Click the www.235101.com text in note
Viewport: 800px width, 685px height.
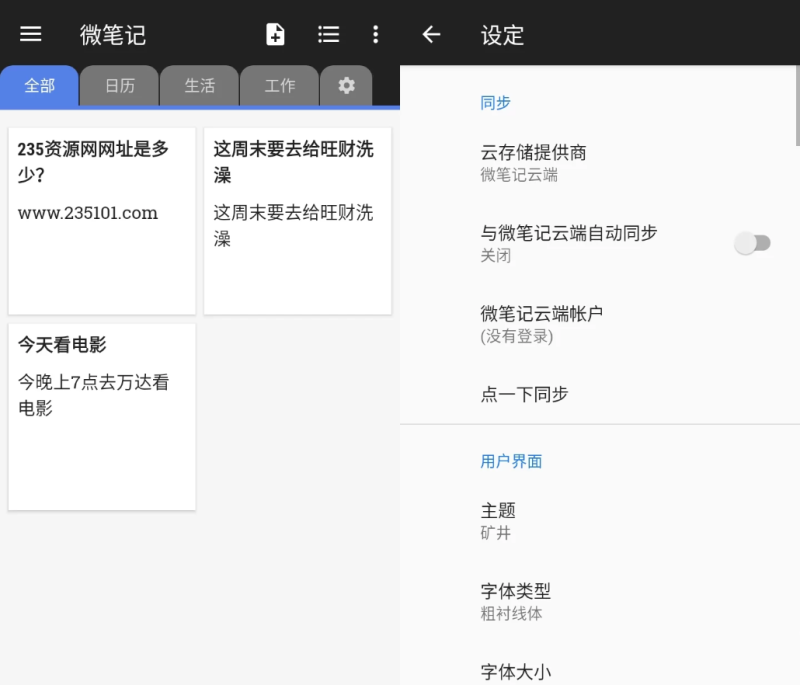[x=88, y=213]
